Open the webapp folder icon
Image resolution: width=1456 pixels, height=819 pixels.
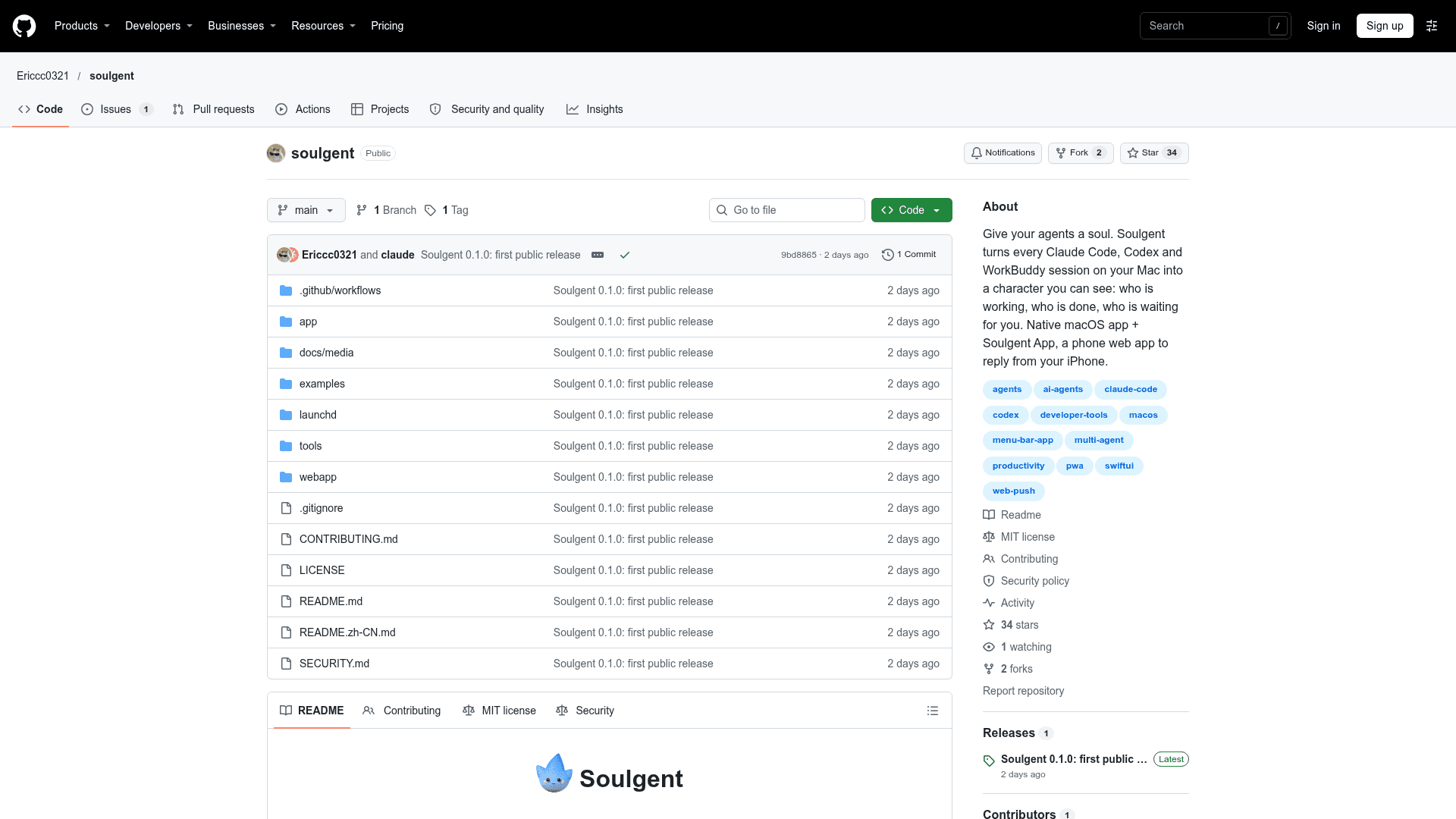point(286,477)
